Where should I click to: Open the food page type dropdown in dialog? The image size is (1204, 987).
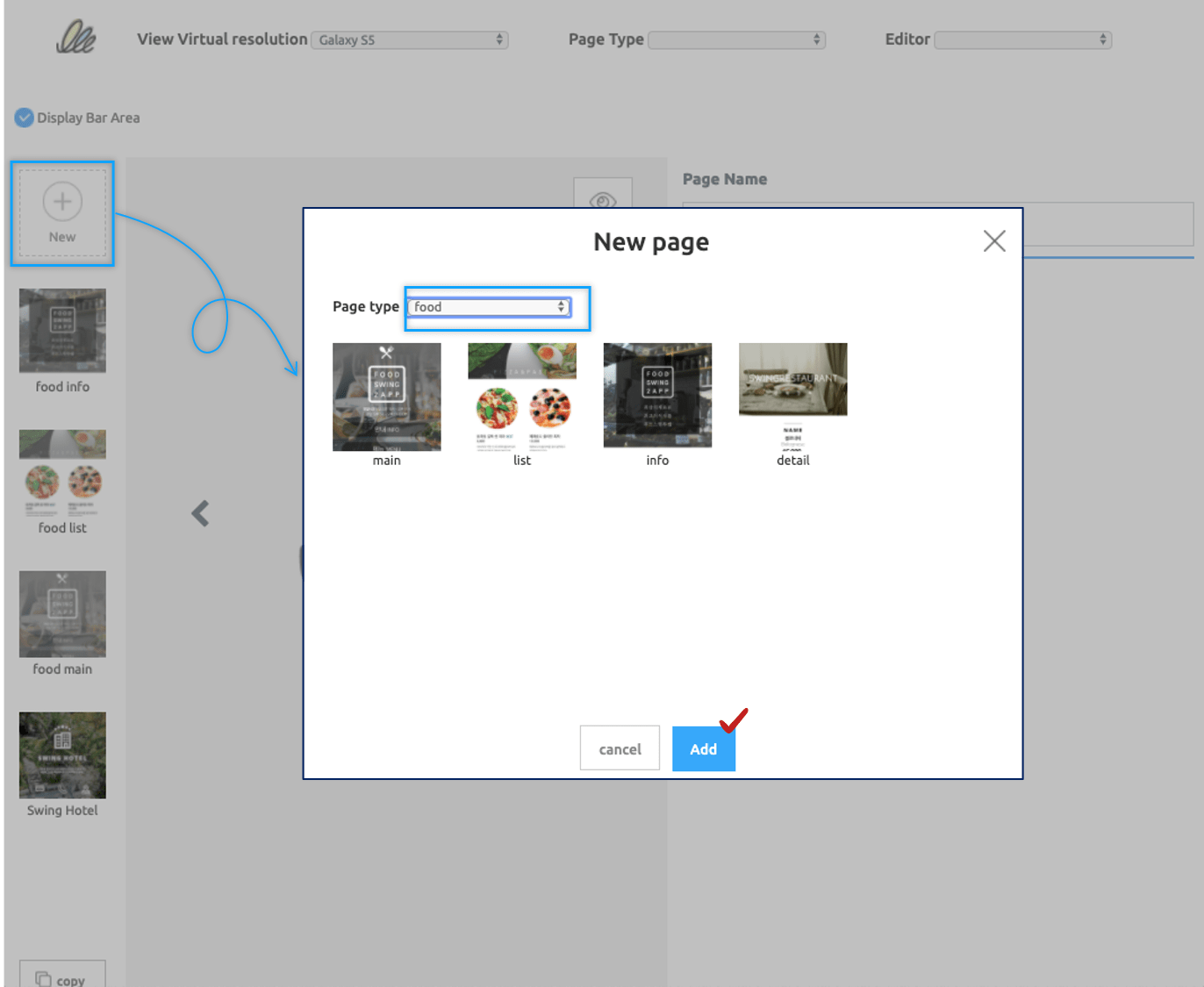pos(489,307)
